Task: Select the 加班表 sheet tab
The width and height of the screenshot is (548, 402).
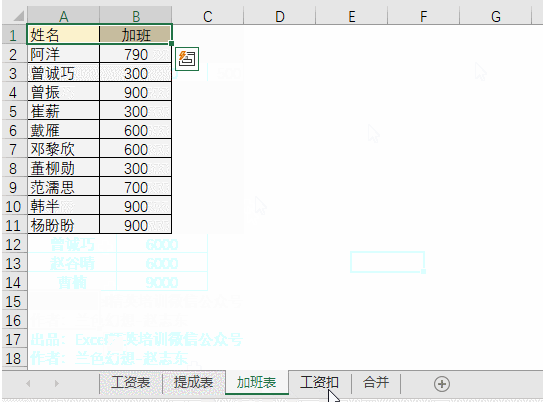Action: coord(257,383)
